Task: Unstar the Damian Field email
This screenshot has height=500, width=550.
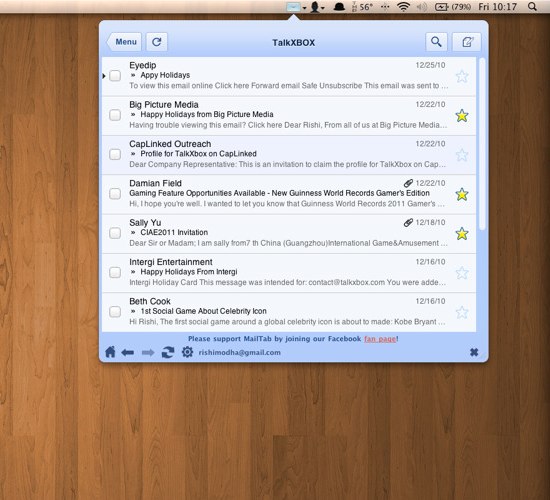Action: pyautogui.click(x=462, y=194)
